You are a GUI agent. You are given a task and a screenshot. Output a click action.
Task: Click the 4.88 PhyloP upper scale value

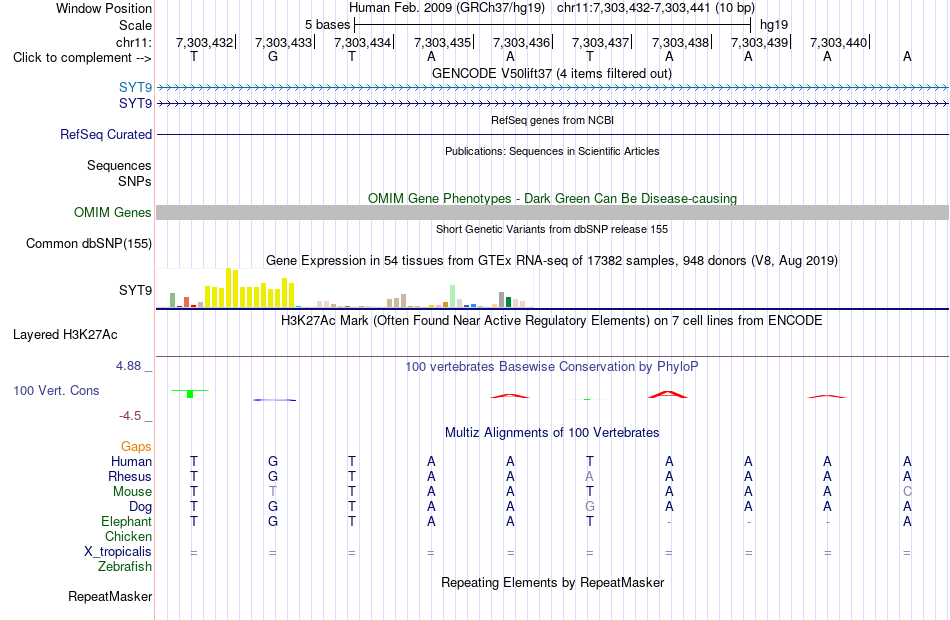point(128,366)
